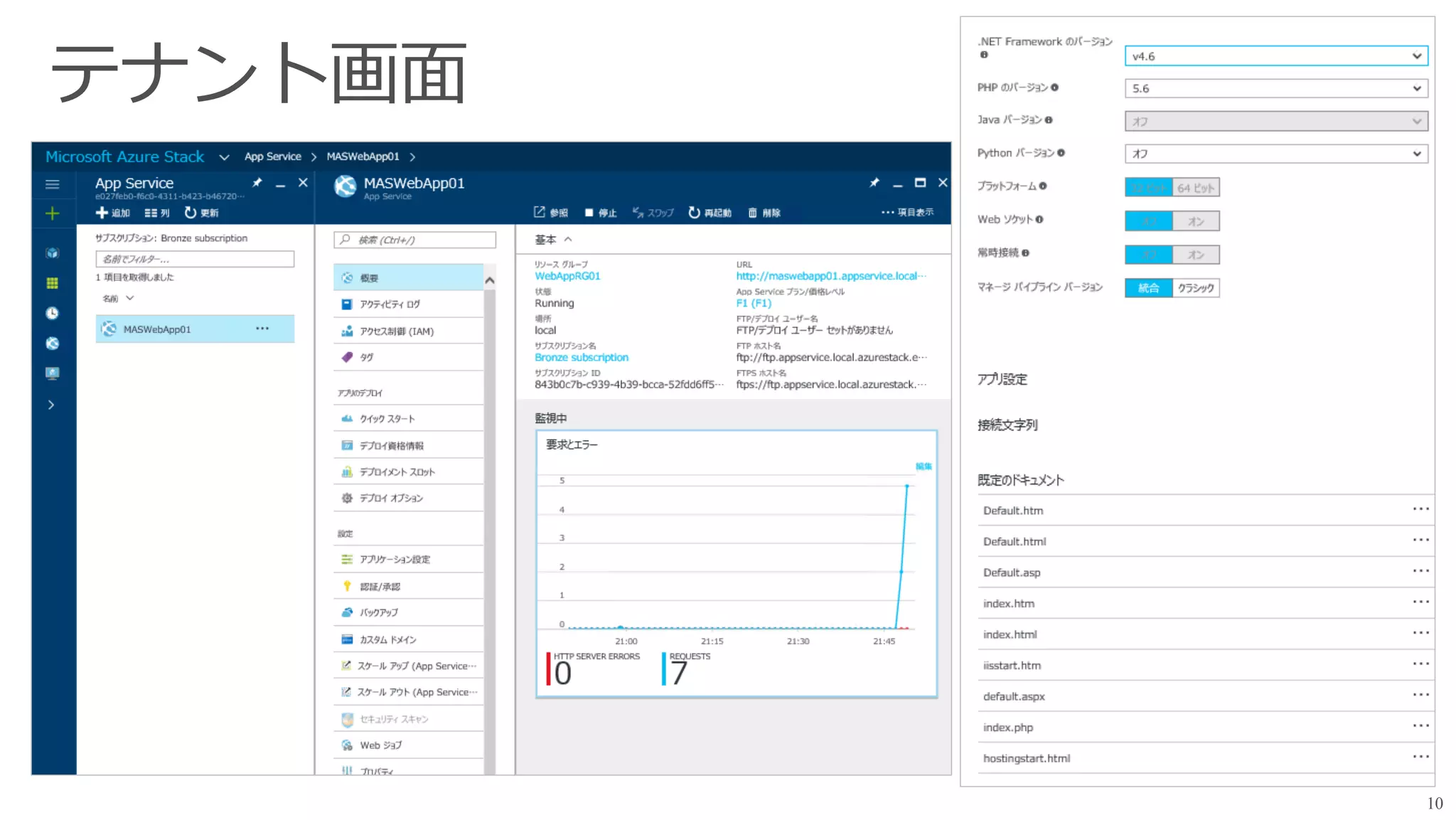
Task: Select クラシック for the managed pipeline version
Action: 1195,288
